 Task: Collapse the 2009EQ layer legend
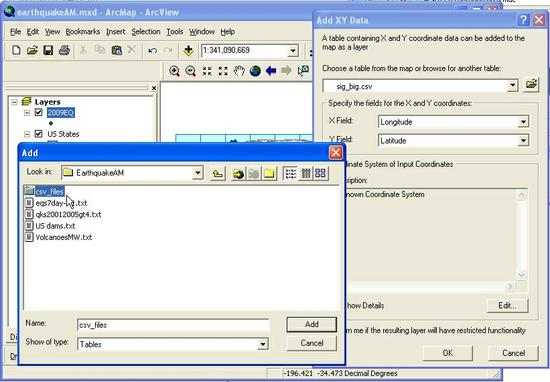(x=27, y=113)
